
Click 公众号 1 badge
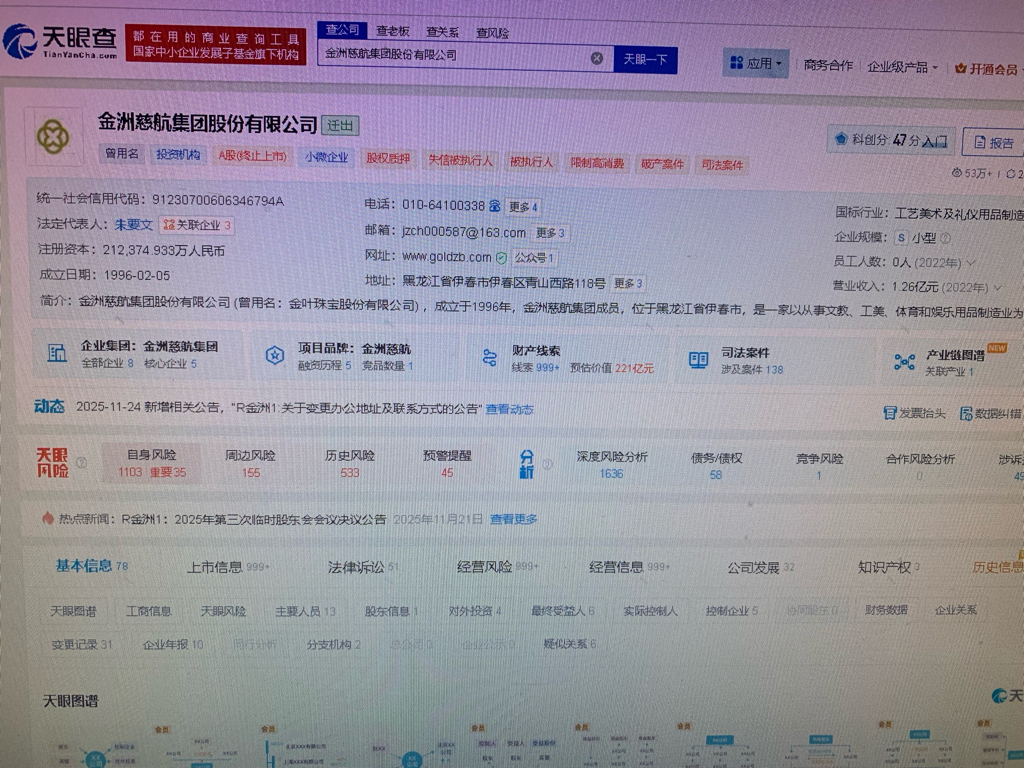coord(534,259)
